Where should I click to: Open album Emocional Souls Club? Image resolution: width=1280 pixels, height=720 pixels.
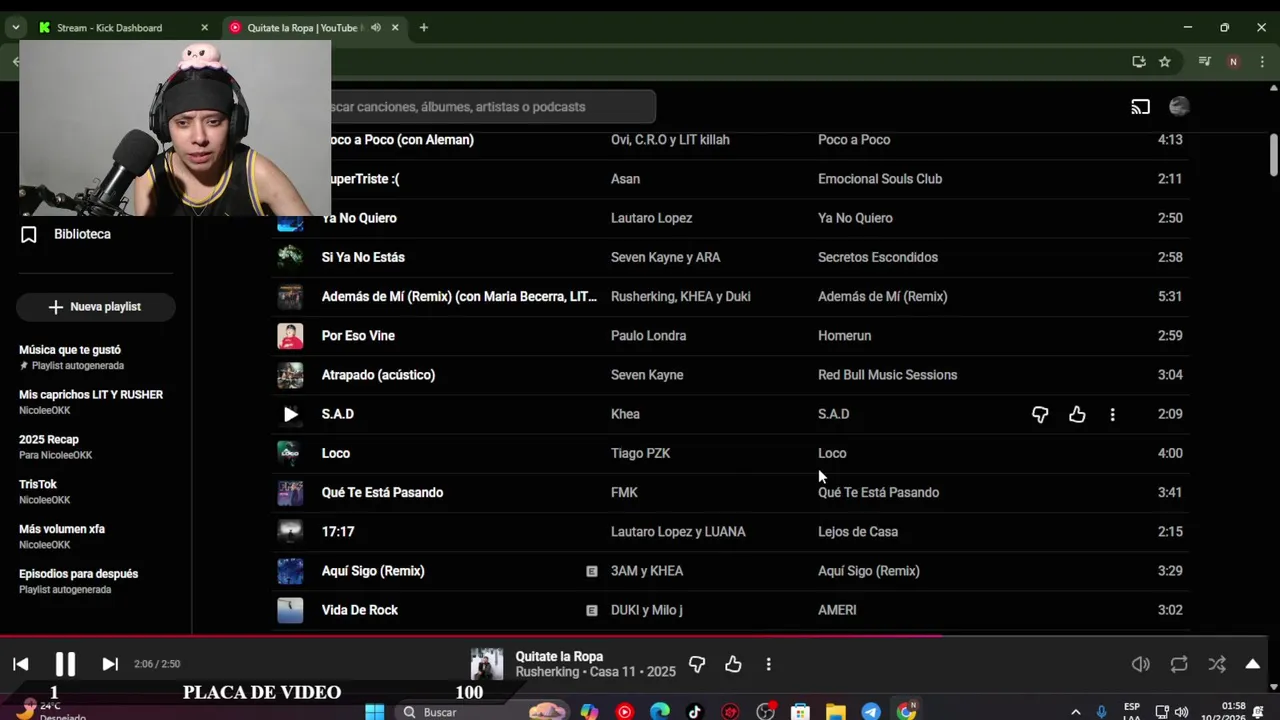point(880,179)
